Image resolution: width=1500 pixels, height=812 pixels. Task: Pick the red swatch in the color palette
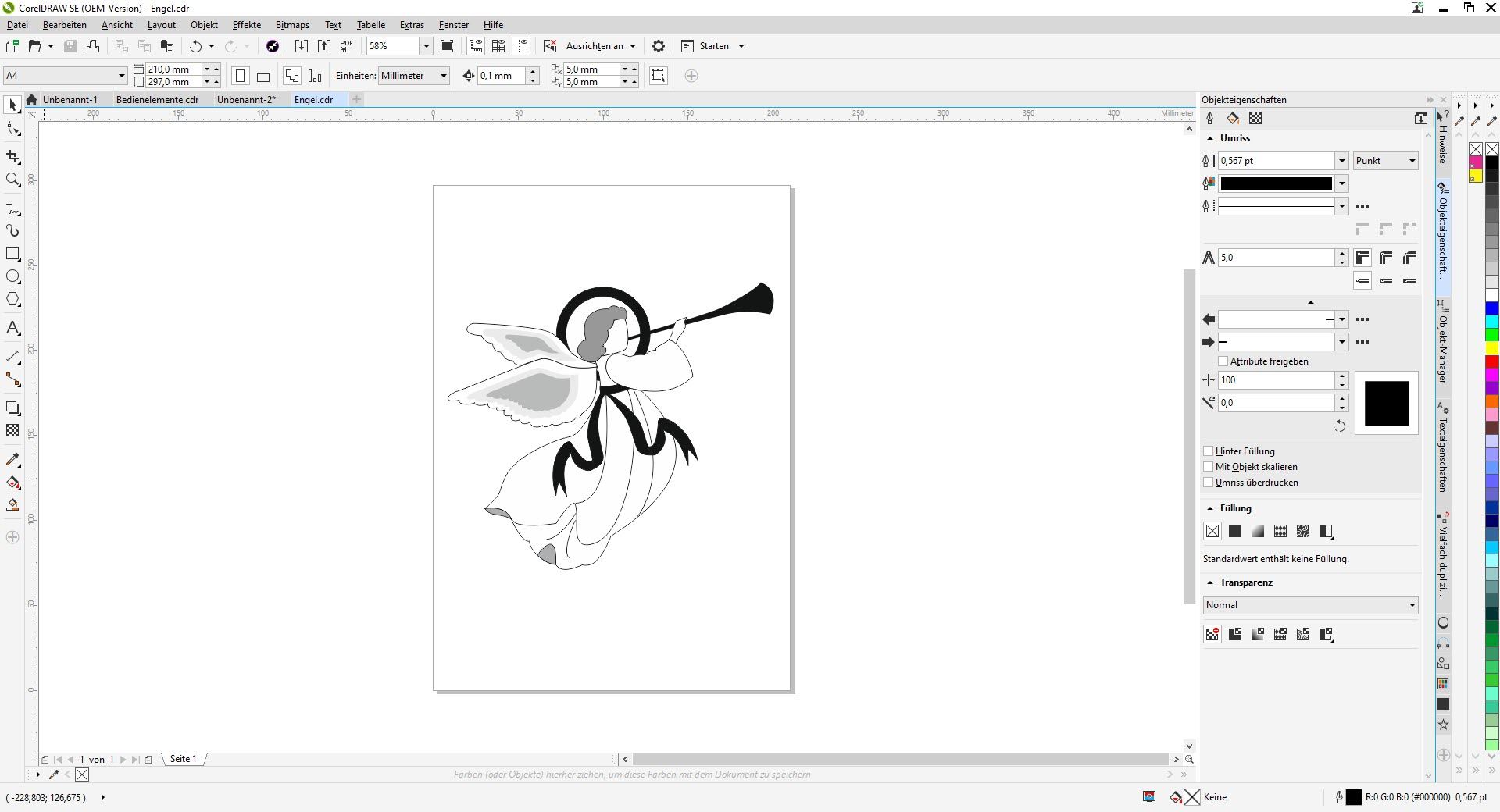click(1492, 361)
